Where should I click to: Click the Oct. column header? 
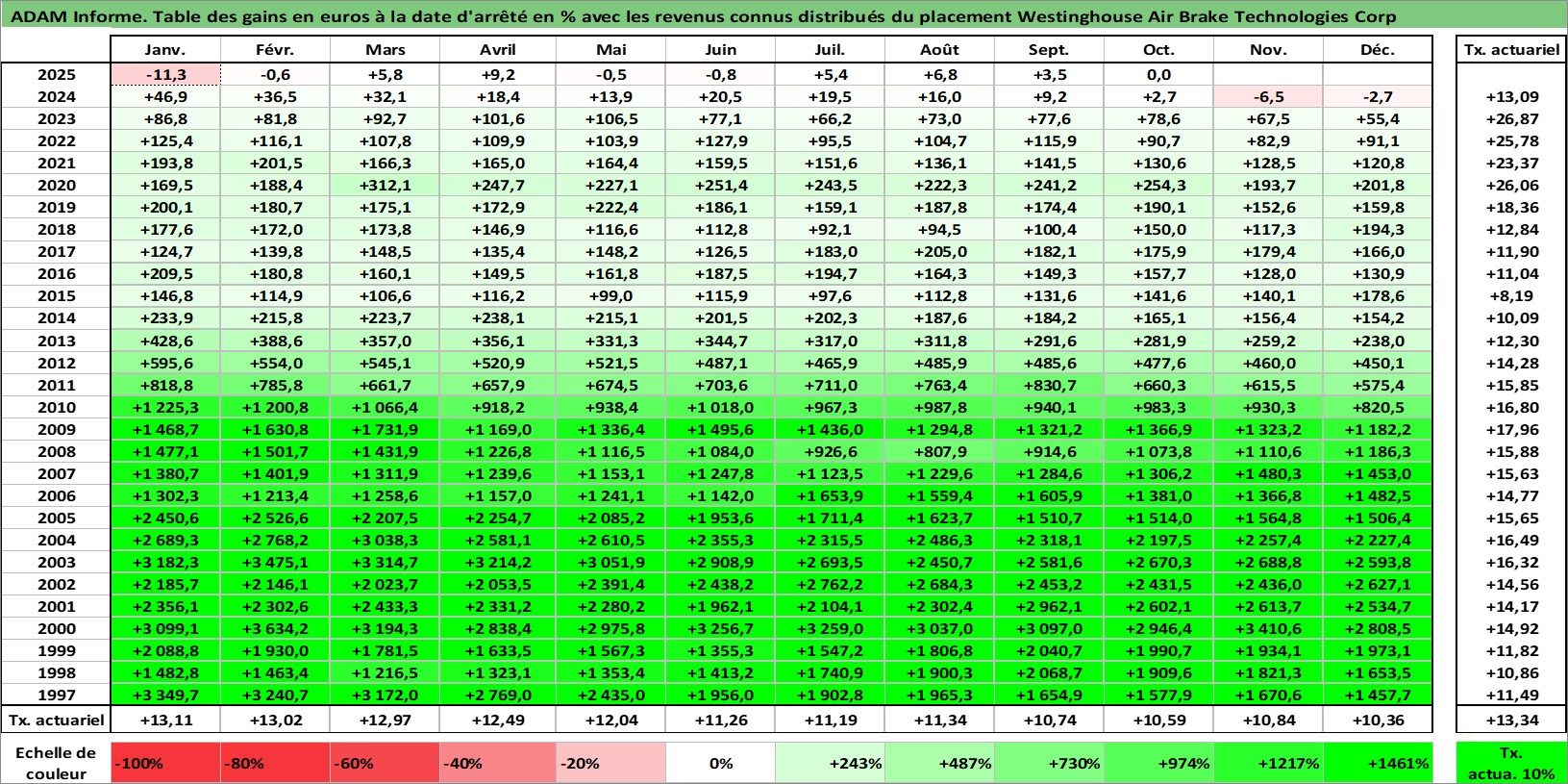pyautogui.click(x=1158, y=50)
